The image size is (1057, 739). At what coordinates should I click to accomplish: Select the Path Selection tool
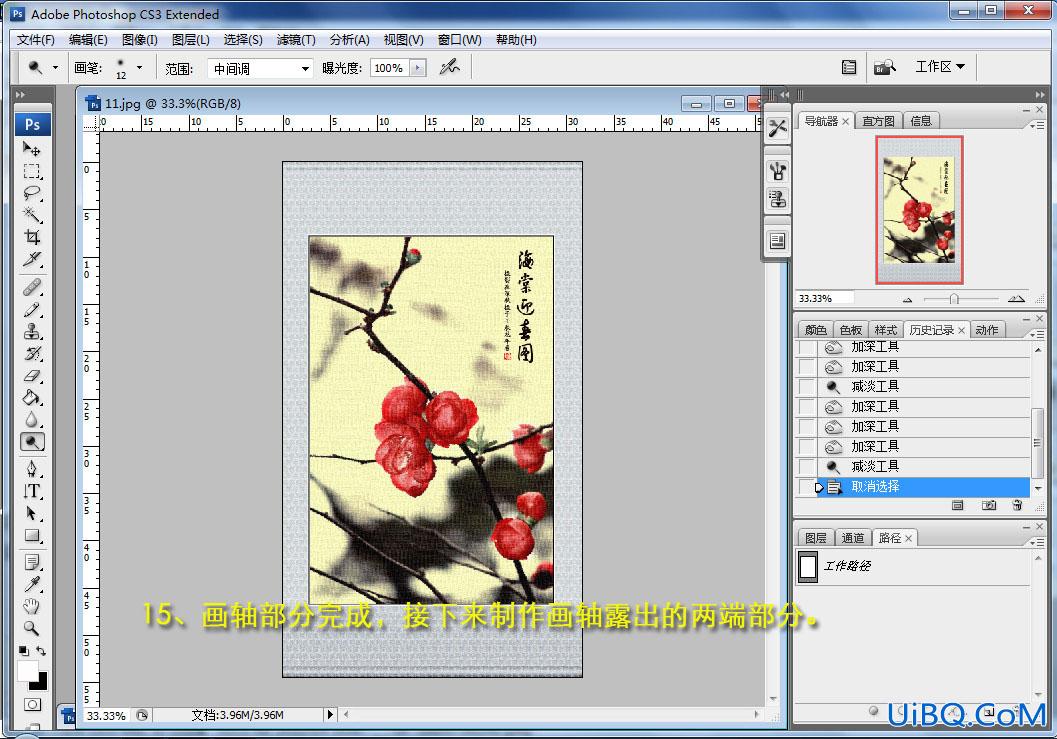click(x=32, y=513)
